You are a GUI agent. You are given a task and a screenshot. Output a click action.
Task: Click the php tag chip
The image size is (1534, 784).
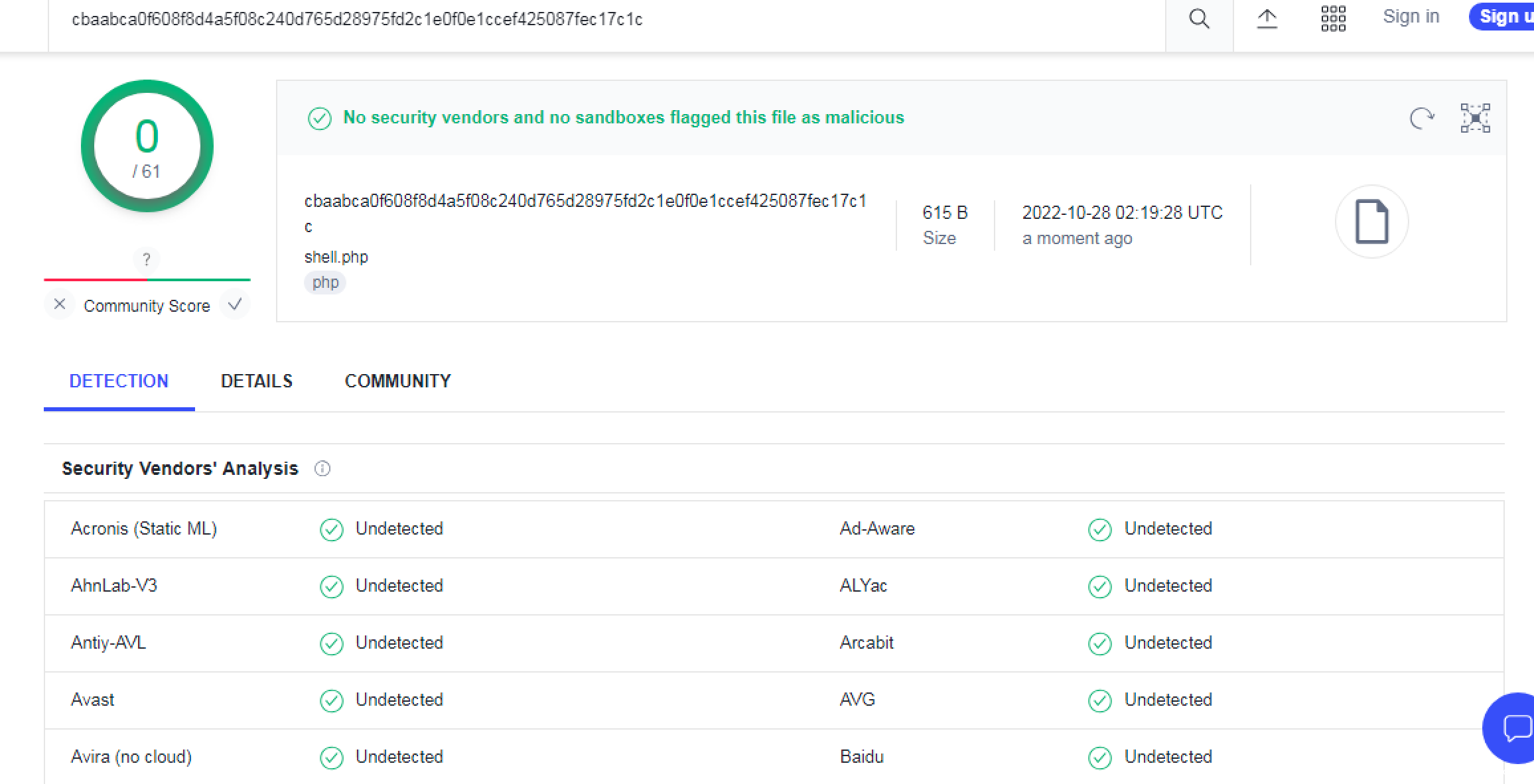[325, 283]
